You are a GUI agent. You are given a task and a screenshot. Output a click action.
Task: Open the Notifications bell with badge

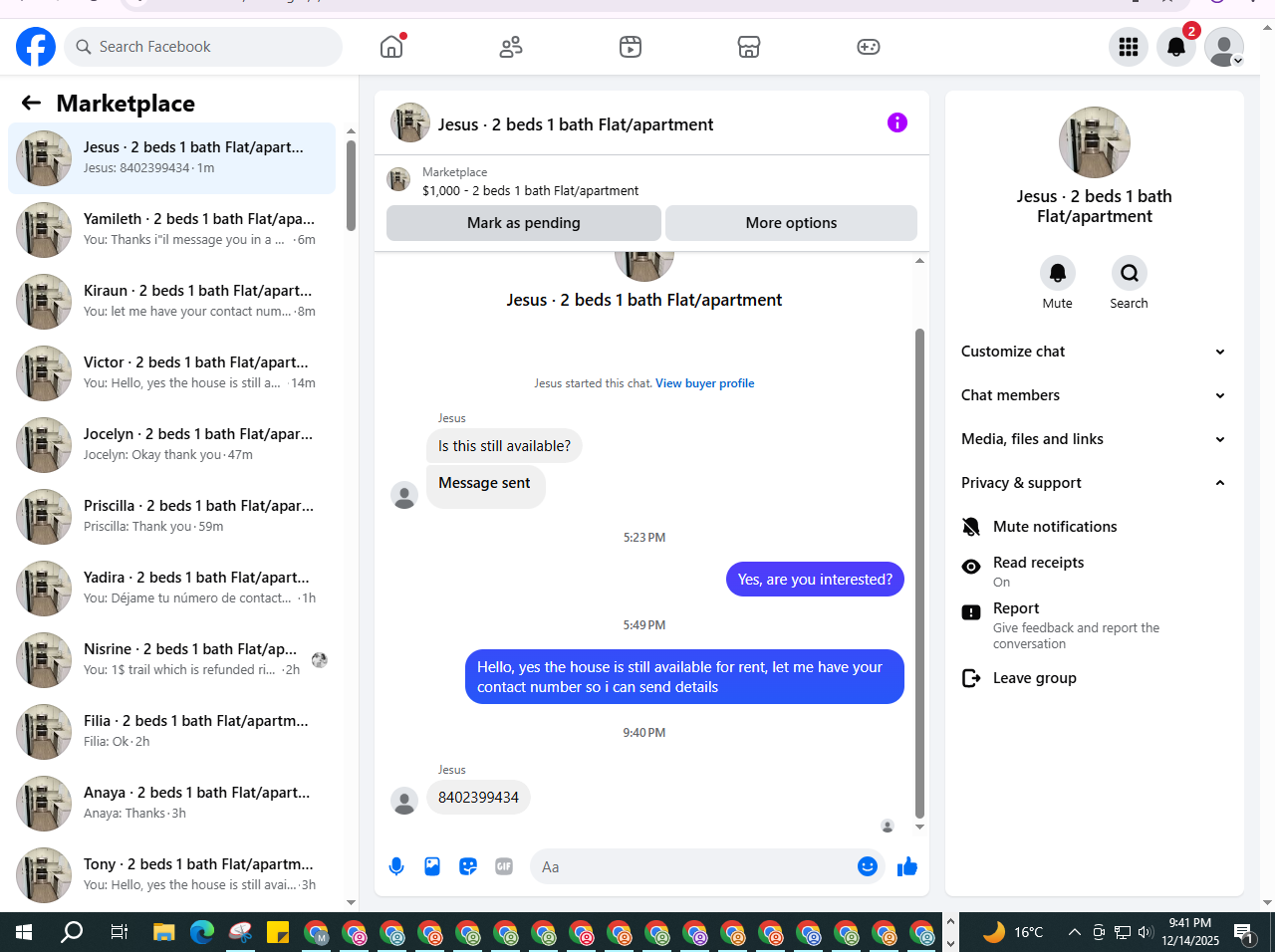1176,47
